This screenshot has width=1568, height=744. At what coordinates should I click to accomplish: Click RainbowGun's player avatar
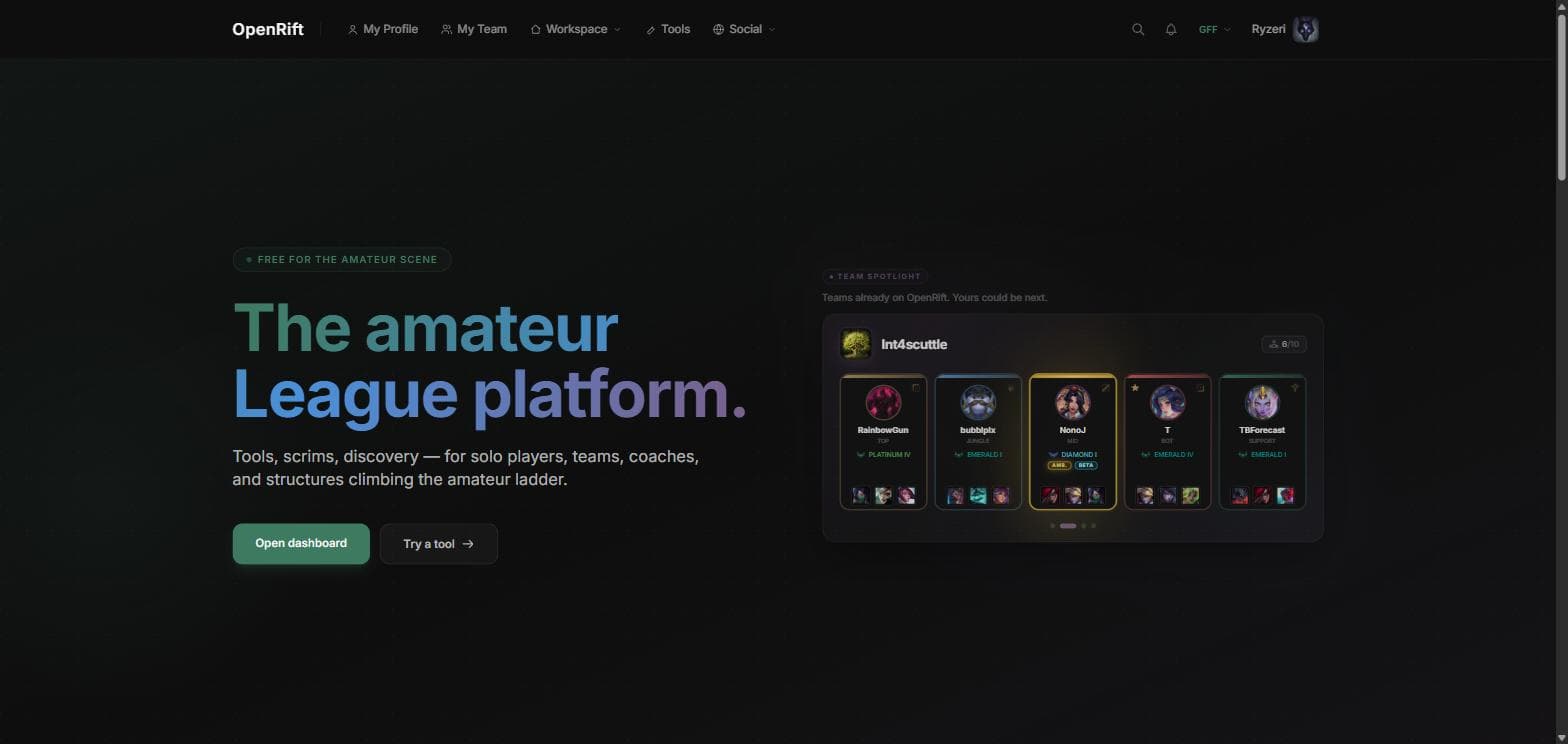click(883, 403)
